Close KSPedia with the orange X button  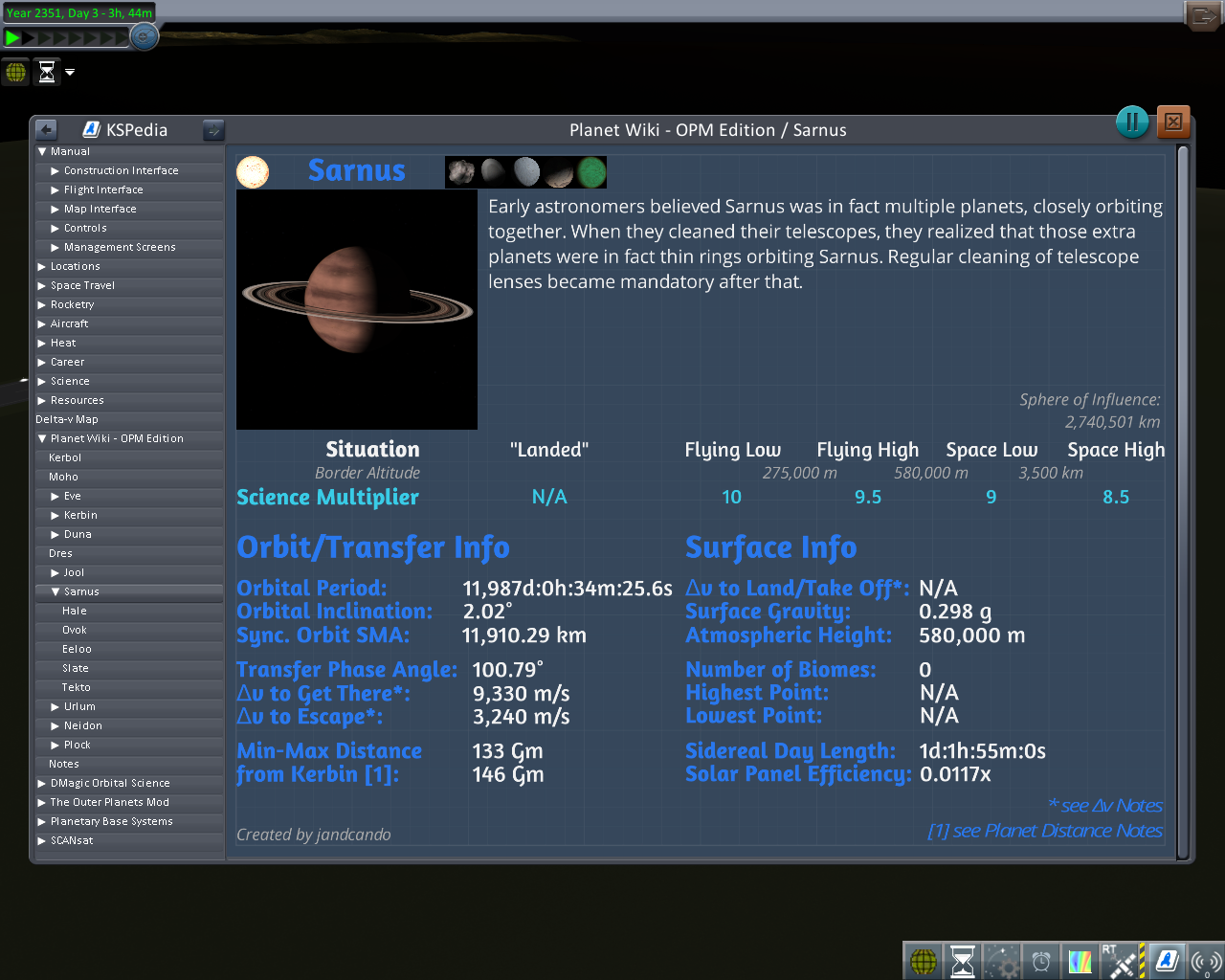(x=1173, y=122)
